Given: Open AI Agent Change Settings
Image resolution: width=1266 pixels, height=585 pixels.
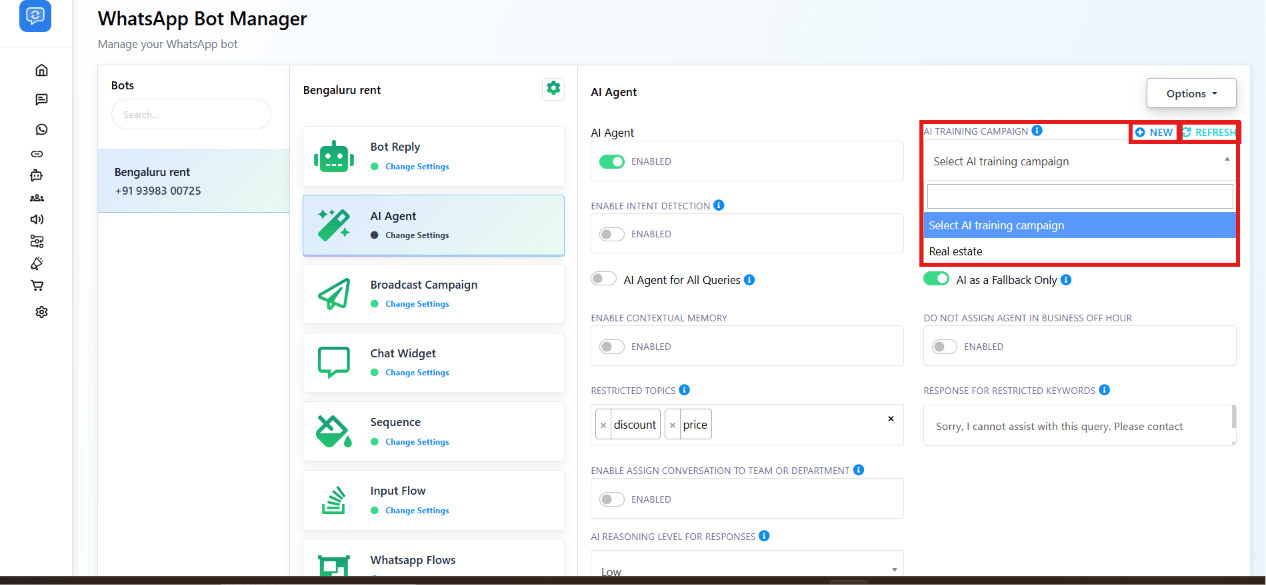Looking at the screenshot, I should click(417, 236).
